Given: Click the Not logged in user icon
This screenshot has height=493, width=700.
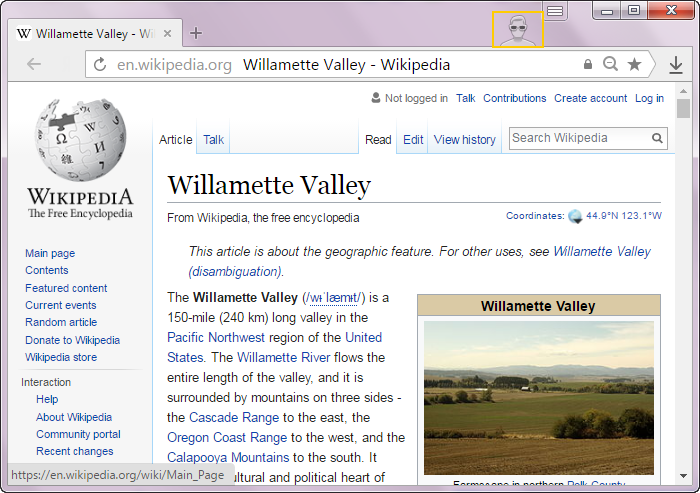Looking at the screenshot, I should pyautogui.click(x=376, y=98).
